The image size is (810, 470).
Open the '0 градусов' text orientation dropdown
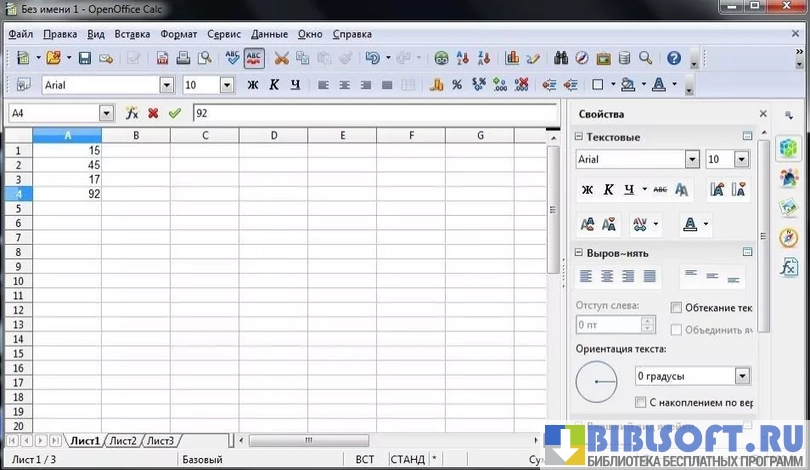tap(742, 376)
